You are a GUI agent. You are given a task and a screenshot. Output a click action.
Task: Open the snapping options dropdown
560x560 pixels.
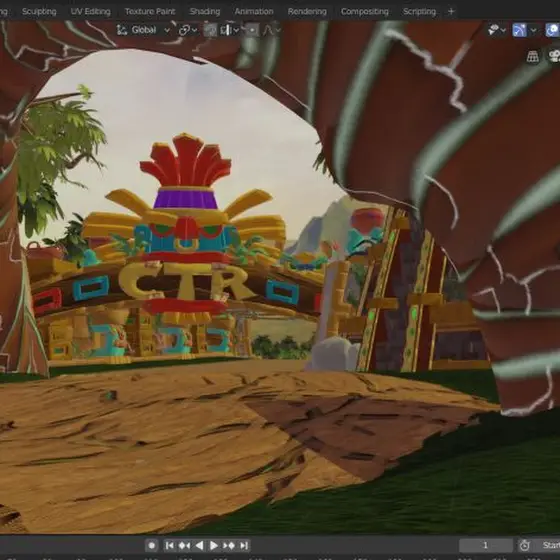[230, 30]
